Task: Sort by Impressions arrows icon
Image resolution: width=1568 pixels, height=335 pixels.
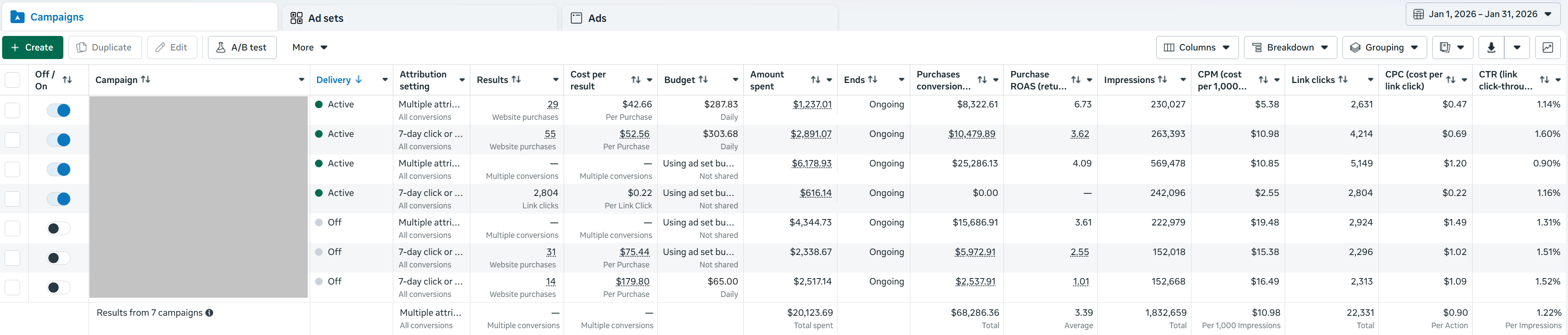Action: [x=1162, y=80]
